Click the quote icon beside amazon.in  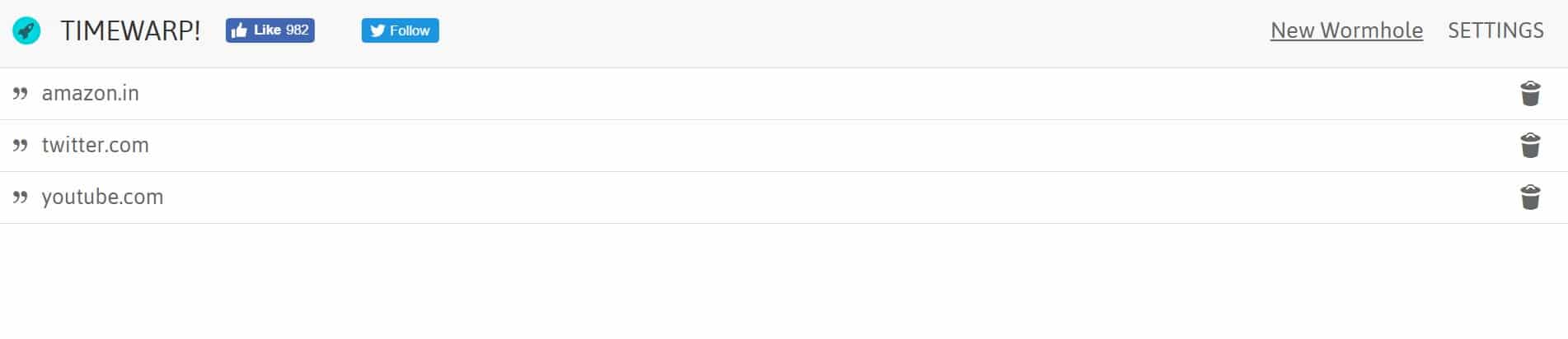[21, 94]
